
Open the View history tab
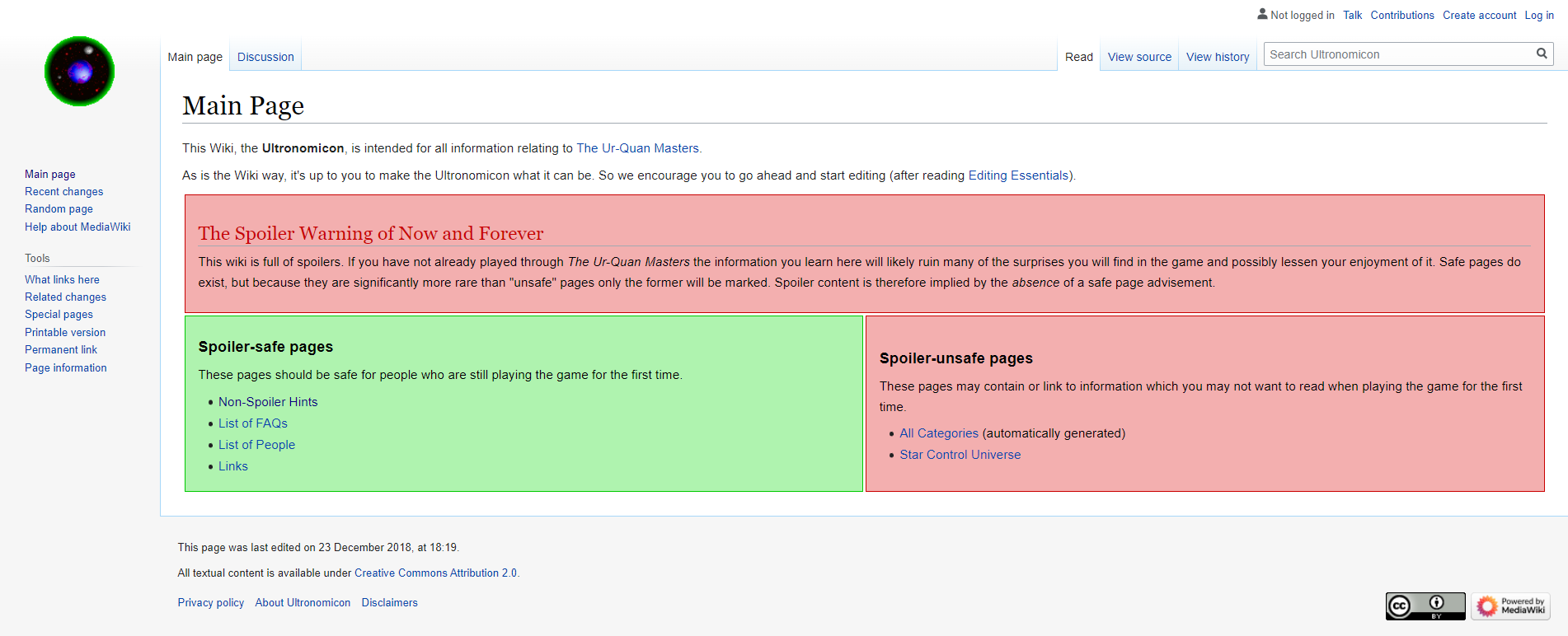coord(1218,57)
